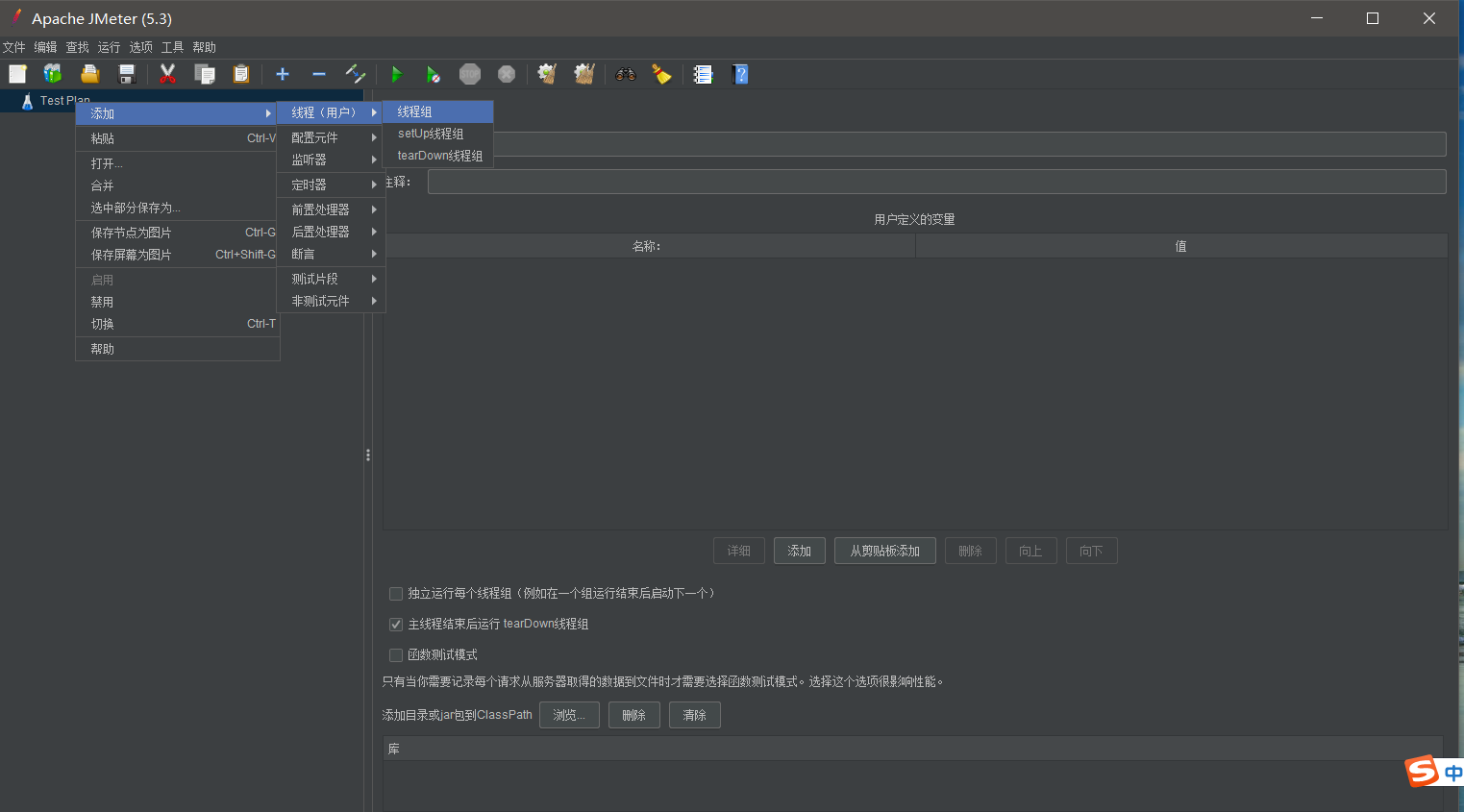The width and height of the screenshot is (1464, 812).
Task: Select 帮助 in context menu
Action: (x=177, y=349)
